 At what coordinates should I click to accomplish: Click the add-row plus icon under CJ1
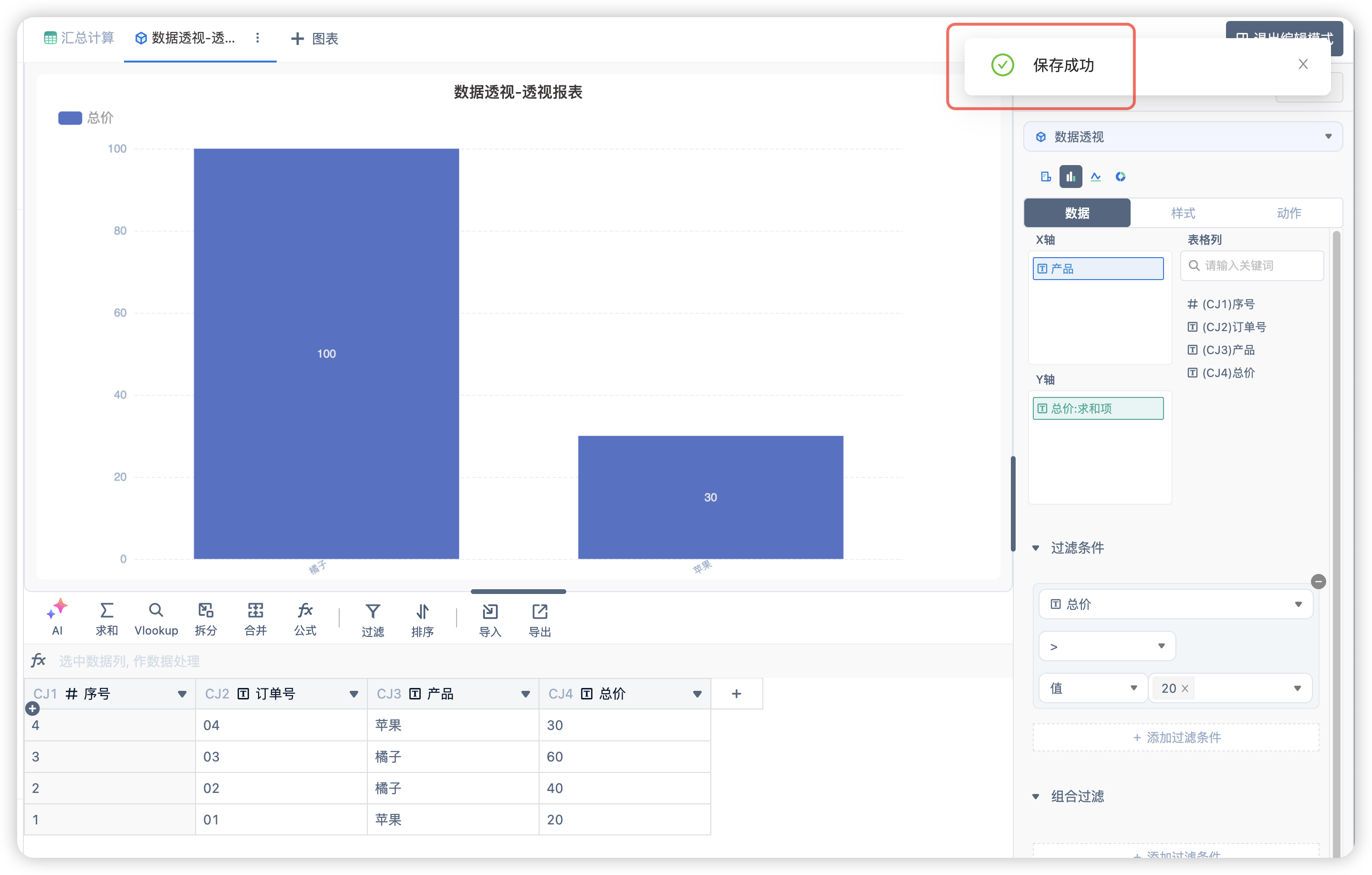pos(32,708)
